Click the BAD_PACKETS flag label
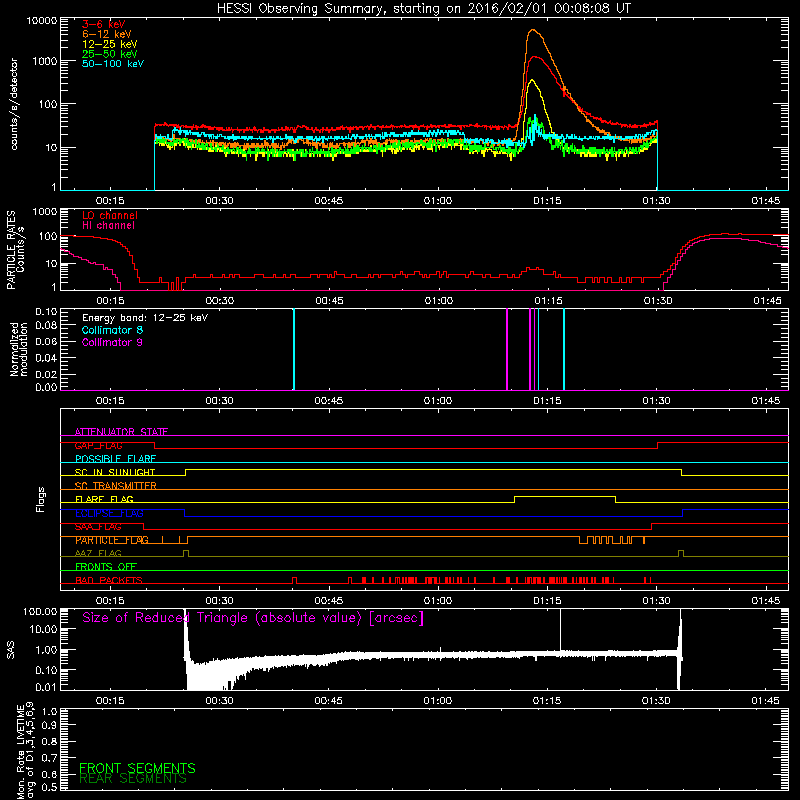 point(109,580)
